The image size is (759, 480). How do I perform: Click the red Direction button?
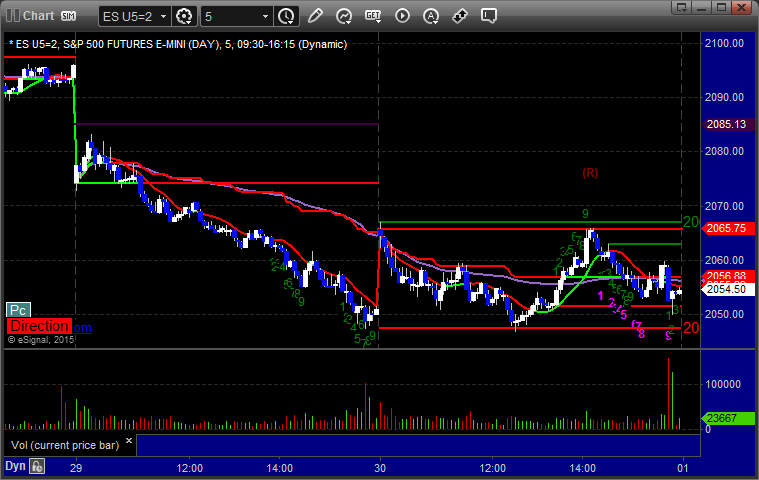coord(39,326)
